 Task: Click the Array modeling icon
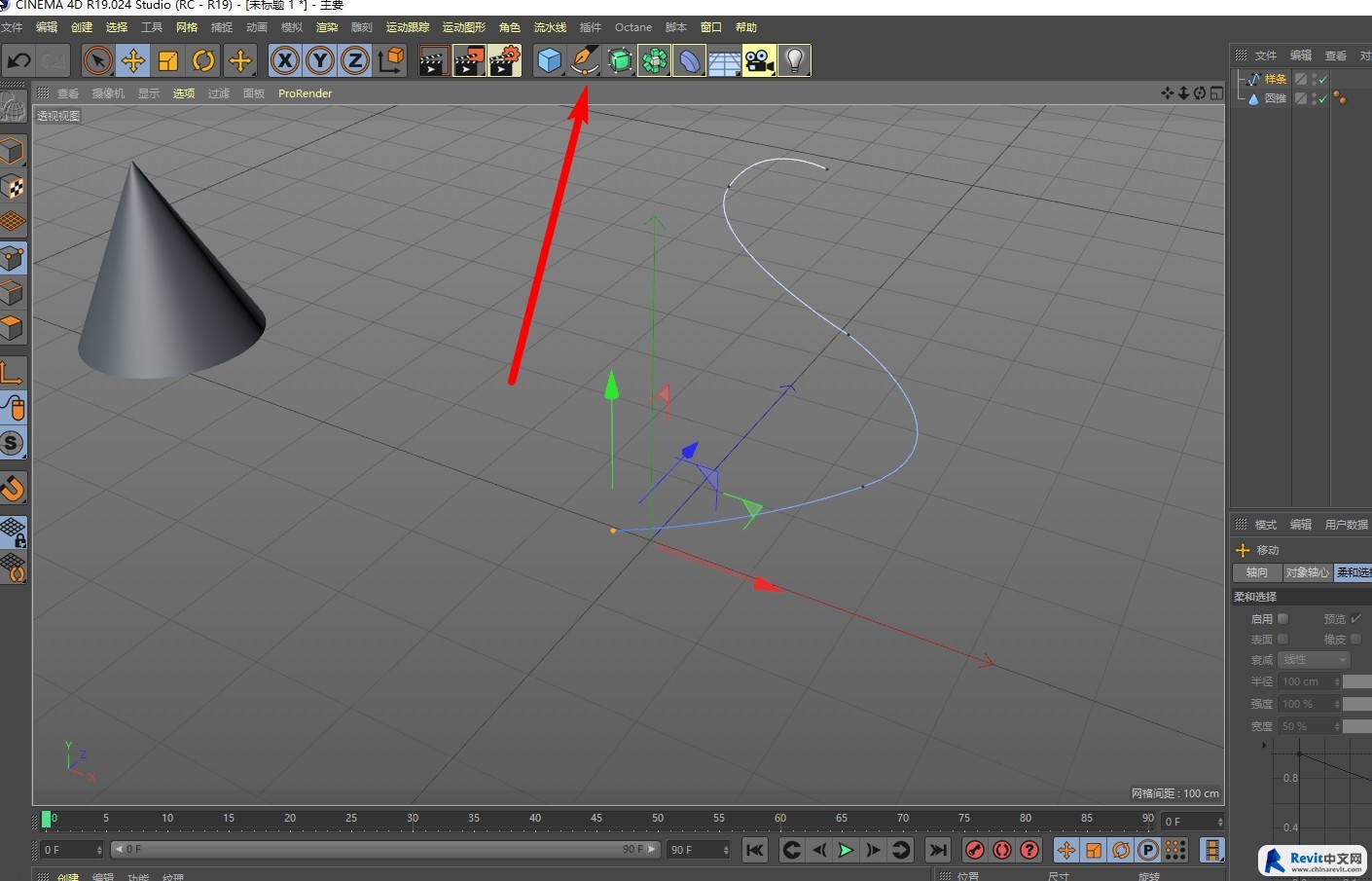coord(654,60)
